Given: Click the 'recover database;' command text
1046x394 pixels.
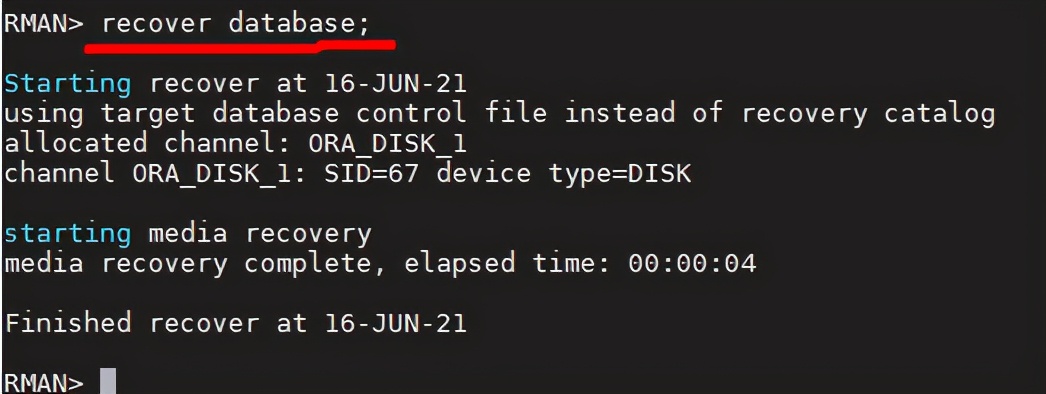Looking at the screenshot, I should pyautogui.click(x=235, y=24).
